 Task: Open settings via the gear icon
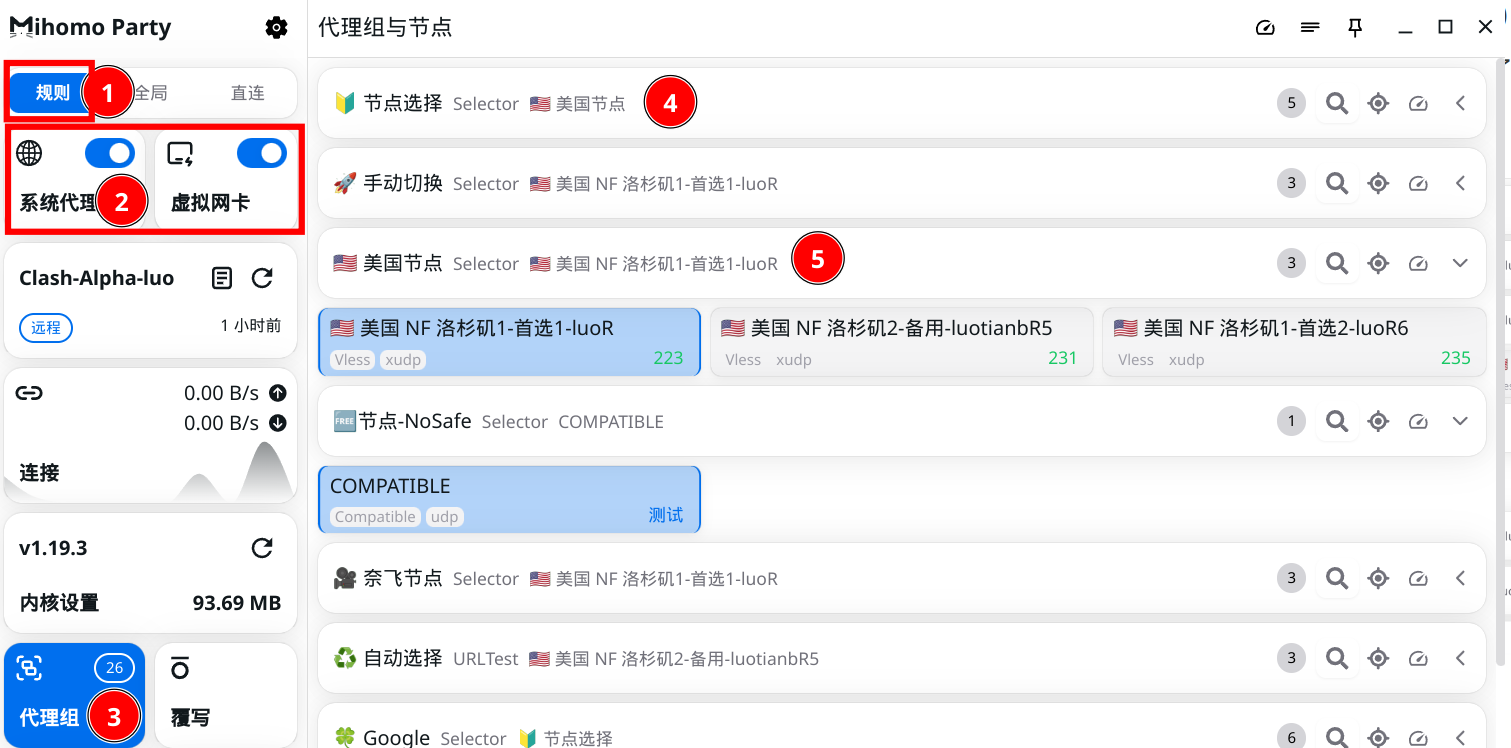click(276, 28)
